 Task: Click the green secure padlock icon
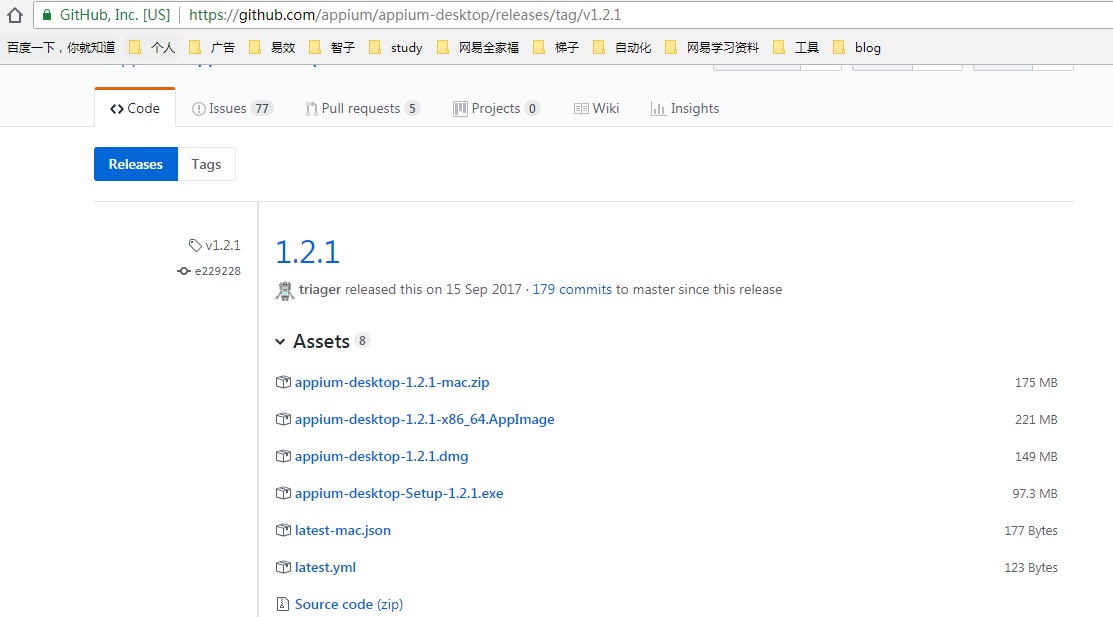point(47,15)
